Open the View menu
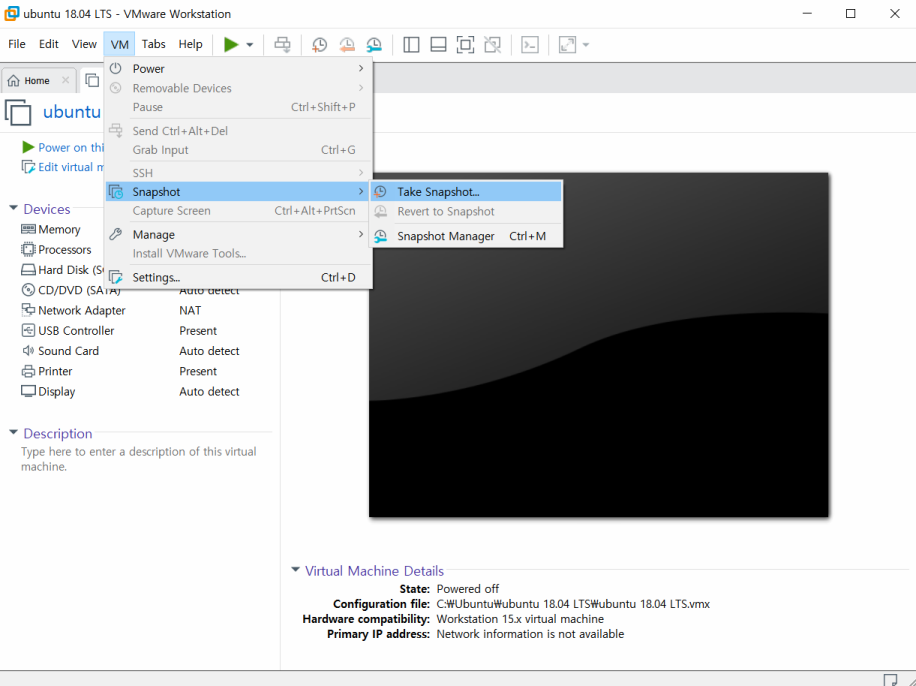This screenshot has width=916, height=686. (84, 44)
